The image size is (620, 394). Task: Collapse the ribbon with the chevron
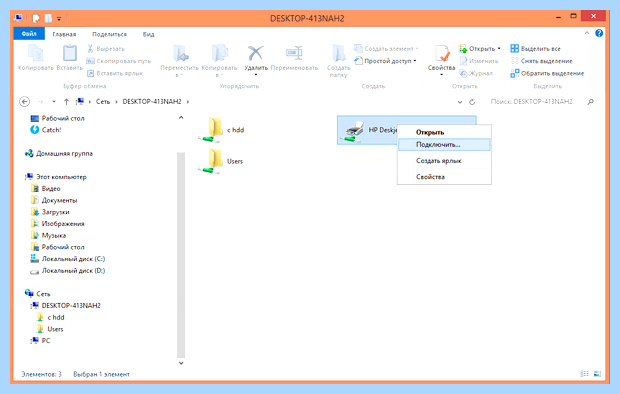(x=587, y=33)
